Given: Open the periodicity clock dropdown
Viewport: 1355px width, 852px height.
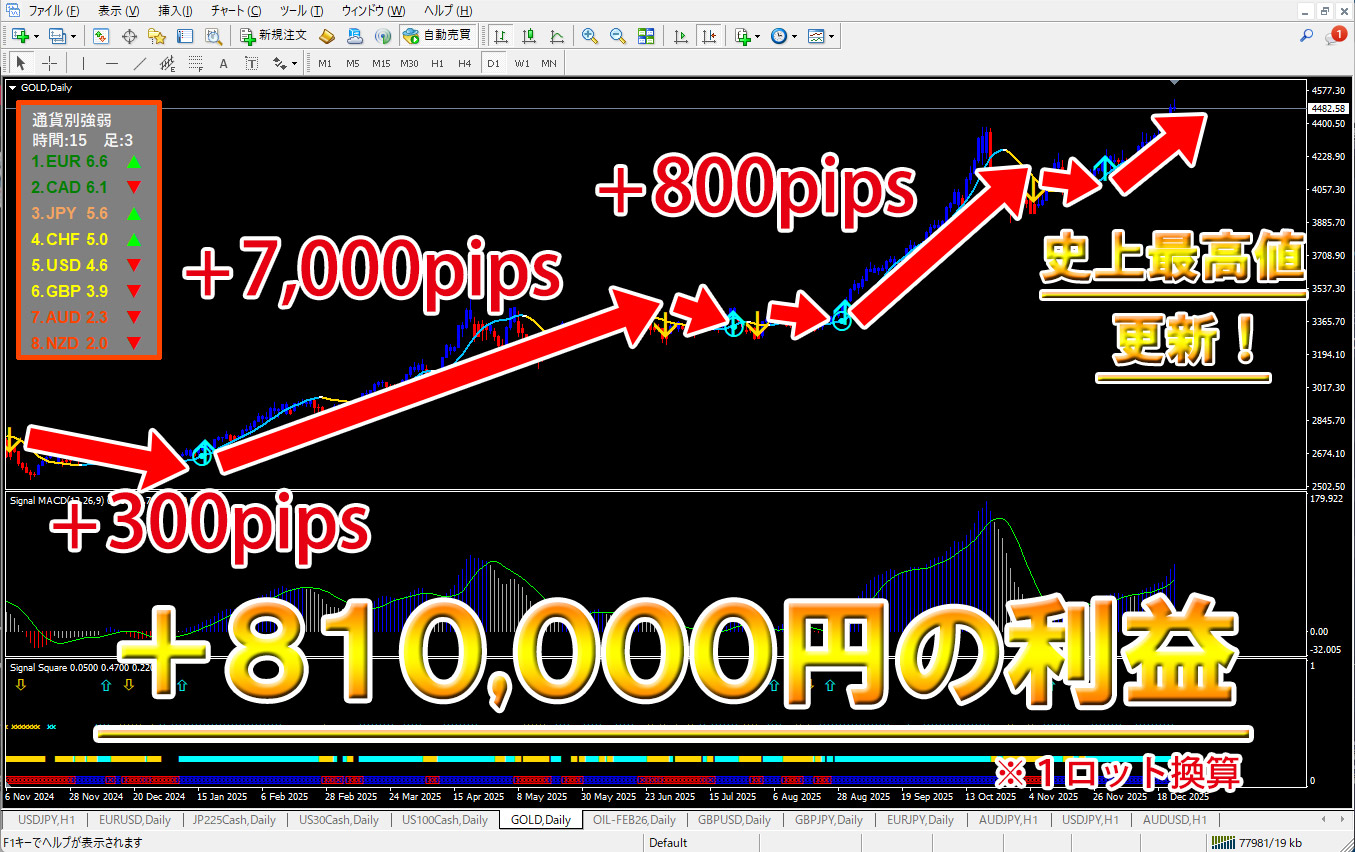Looking at the screenshot, I should 794,36.
